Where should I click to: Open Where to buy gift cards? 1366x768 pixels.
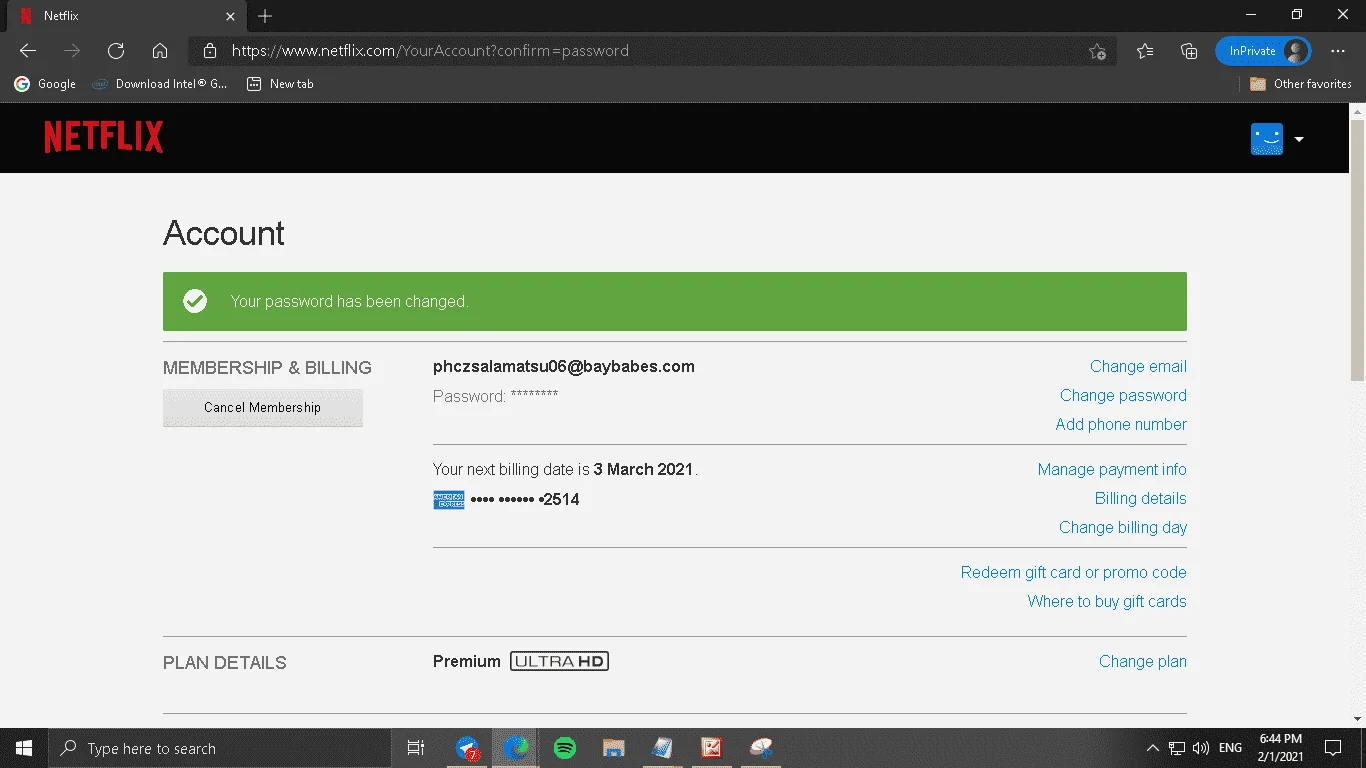[x=1107, y=602]
